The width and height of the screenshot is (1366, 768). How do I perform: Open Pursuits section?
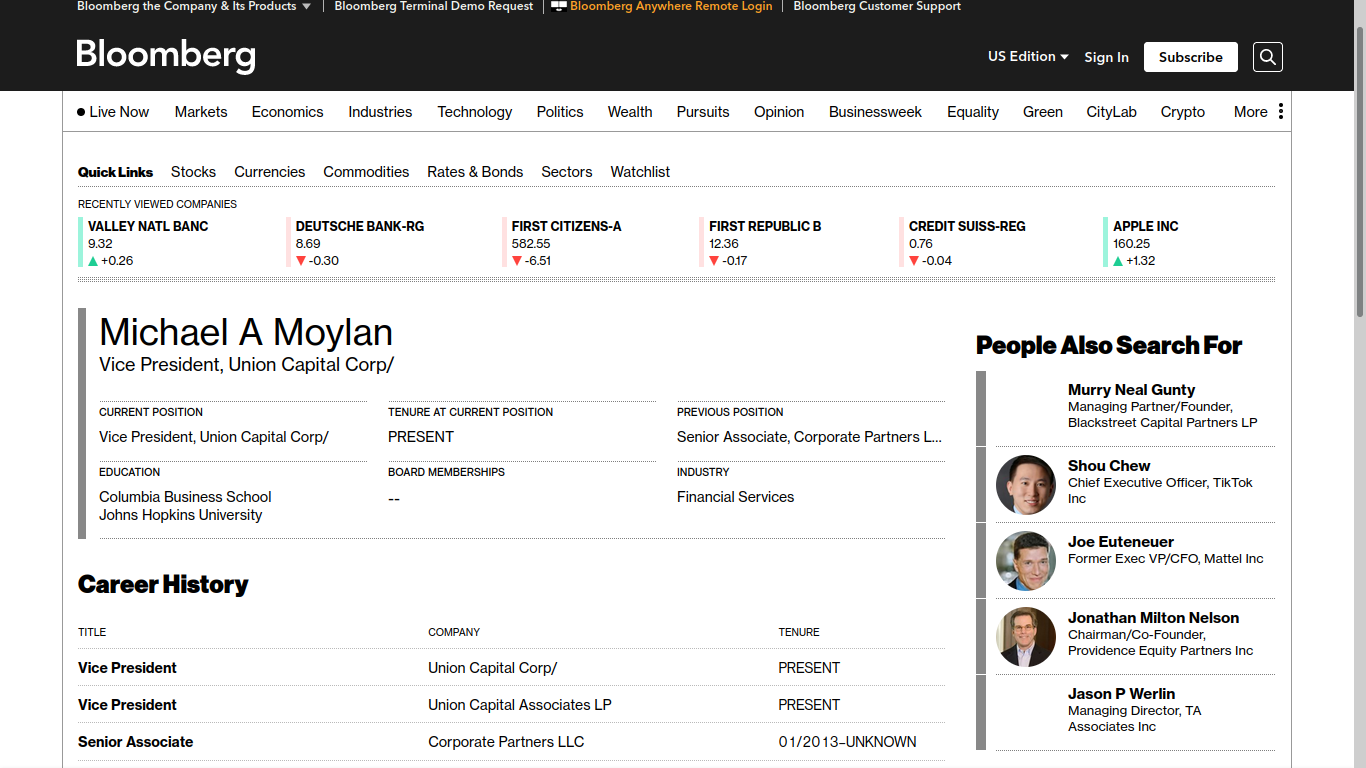703,112
